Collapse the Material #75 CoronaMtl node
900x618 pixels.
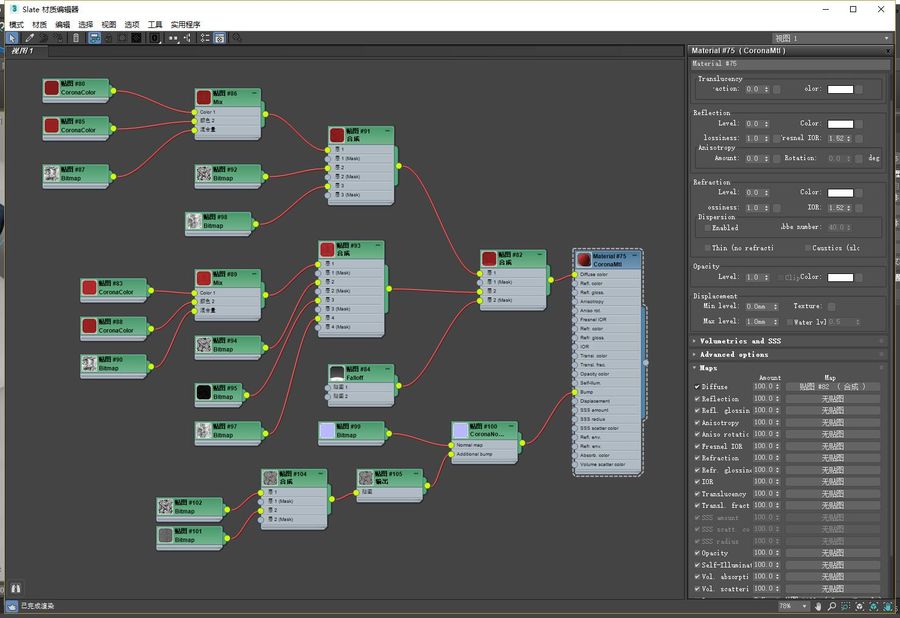[635, 255]
